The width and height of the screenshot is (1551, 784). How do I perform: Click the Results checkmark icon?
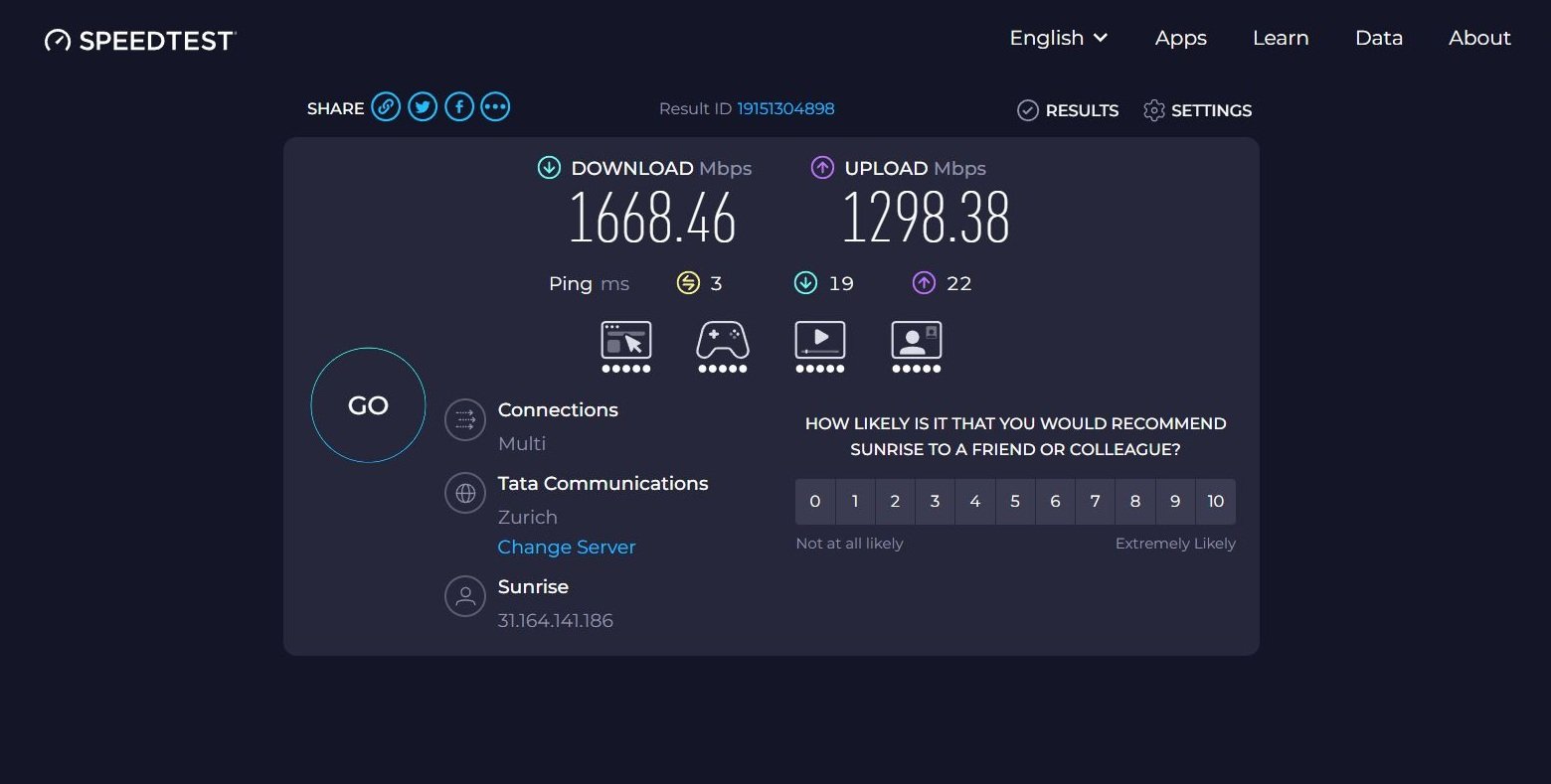coord(1028,110)
